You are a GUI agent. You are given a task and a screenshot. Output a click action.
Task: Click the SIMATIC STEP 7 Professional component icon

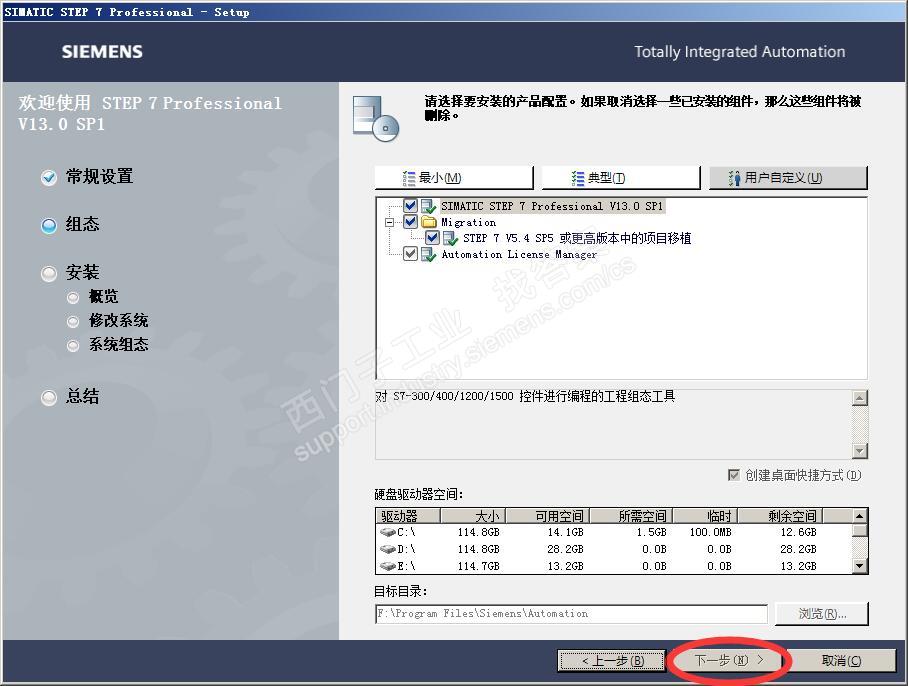point(429,206)
